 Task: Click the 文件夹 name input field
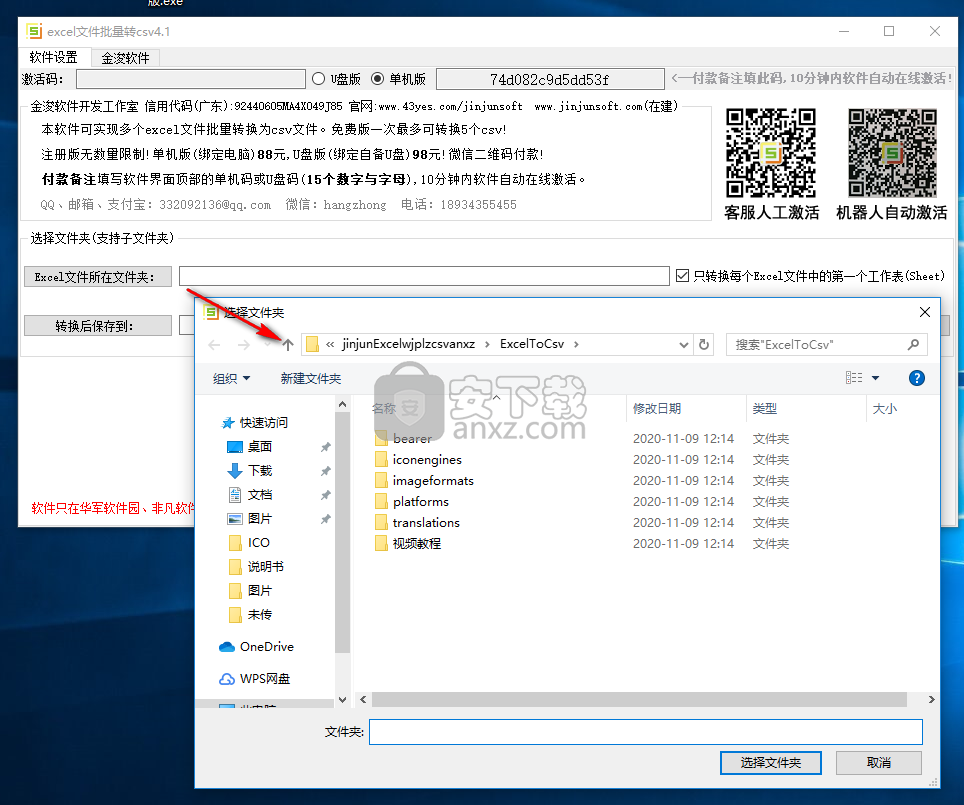click(x=646, y=732)
